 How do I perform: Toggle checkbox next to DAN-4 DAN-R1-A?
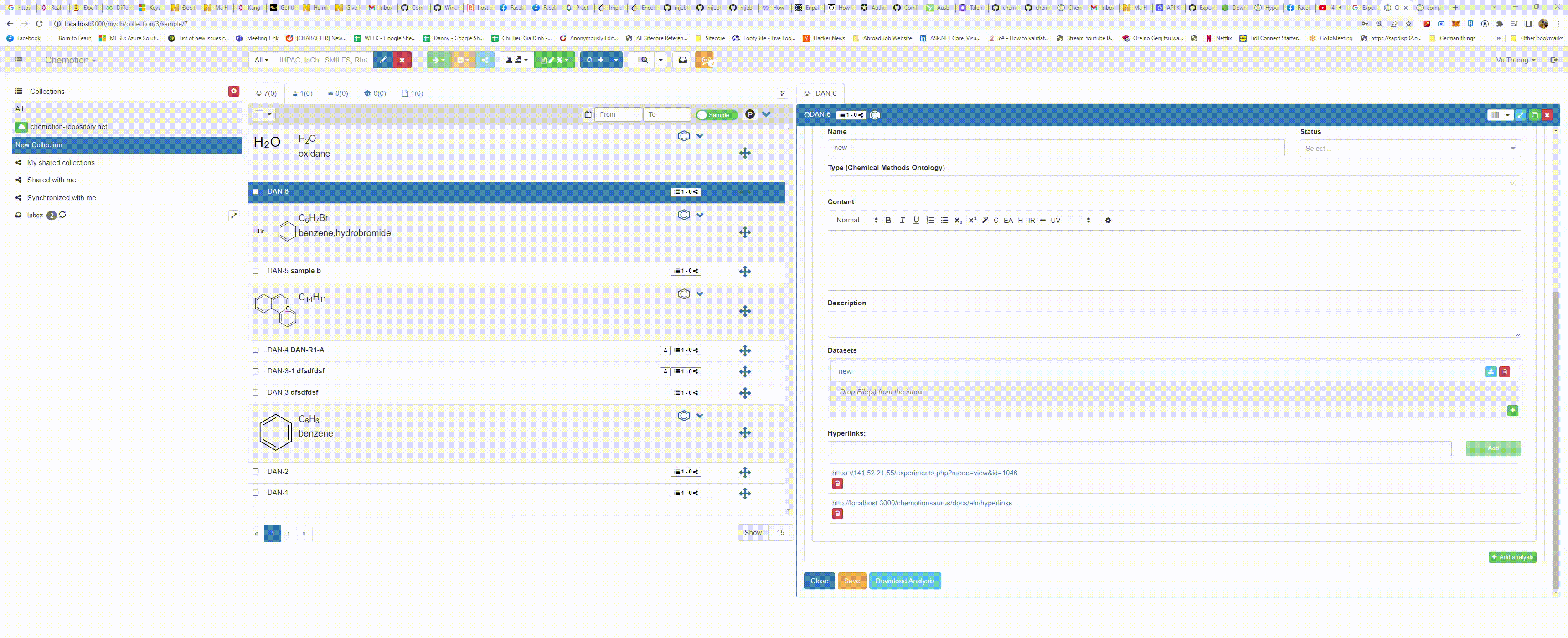point(255,349)
